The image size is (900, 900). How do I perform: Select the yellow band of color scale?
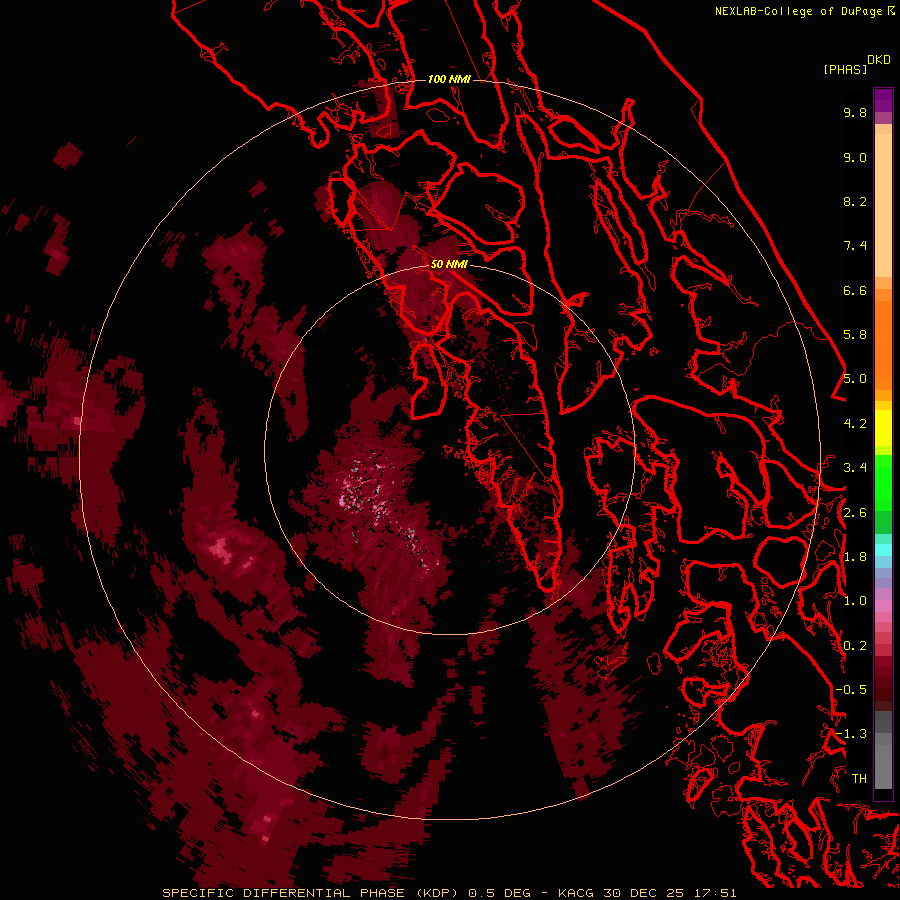coord(883,428)
